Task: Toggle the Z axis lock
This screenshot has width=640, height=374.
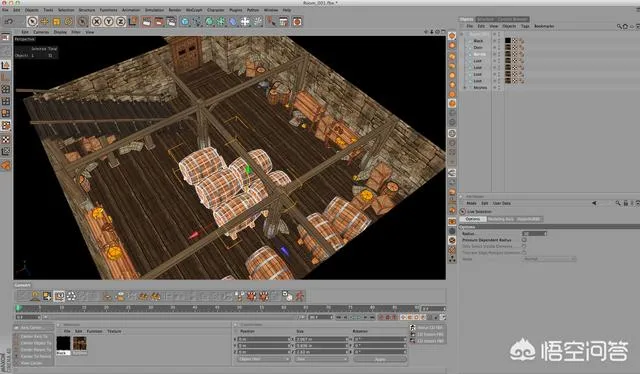Action: pos(120,21)
